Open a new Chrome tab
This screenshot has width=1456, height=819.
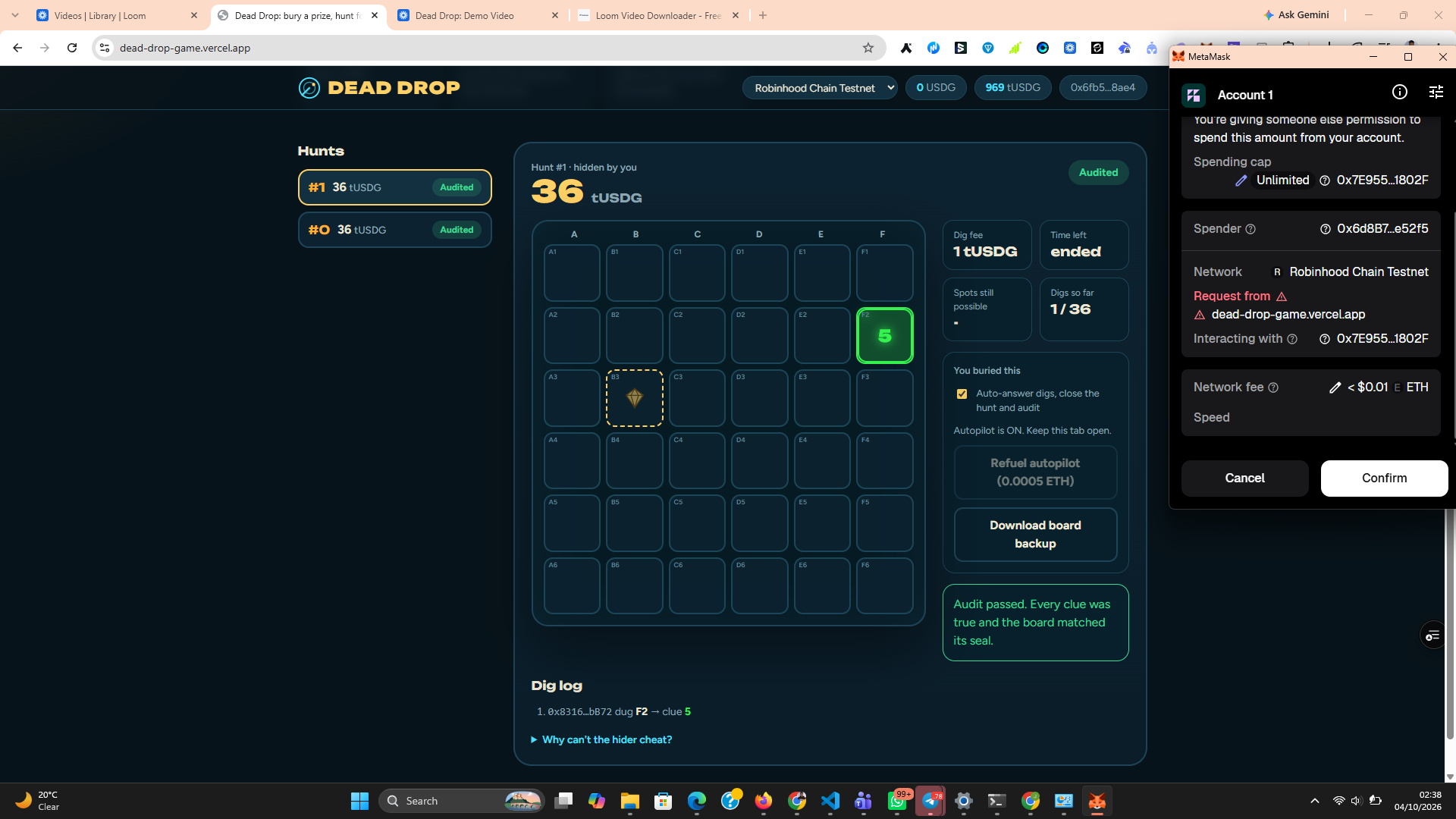763,15
